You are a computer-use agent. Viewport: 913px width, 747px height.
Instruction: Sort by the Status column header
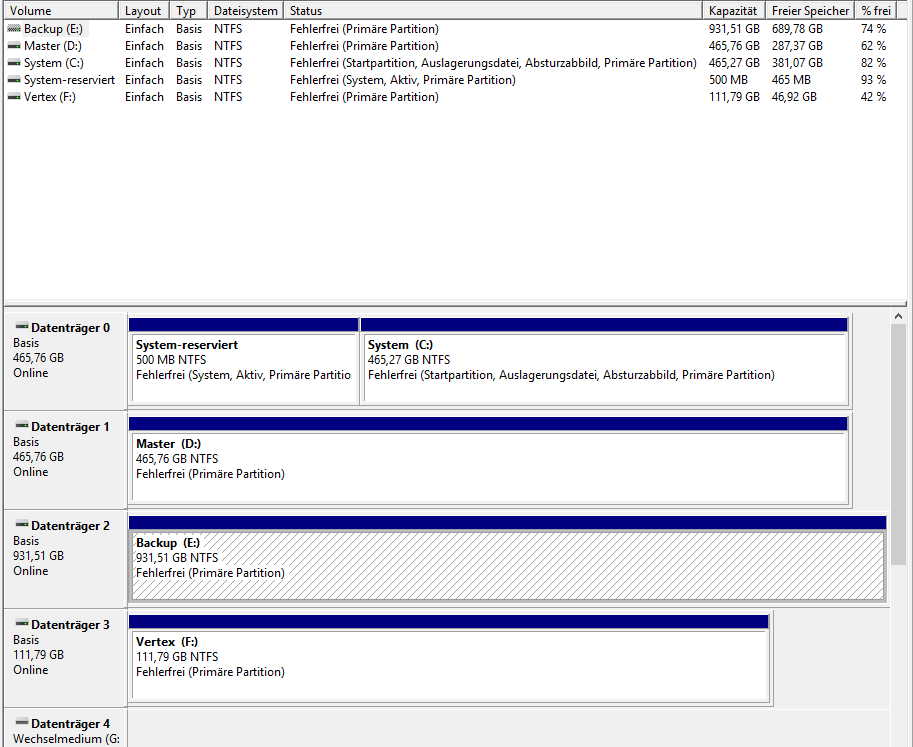click(493, 10)
